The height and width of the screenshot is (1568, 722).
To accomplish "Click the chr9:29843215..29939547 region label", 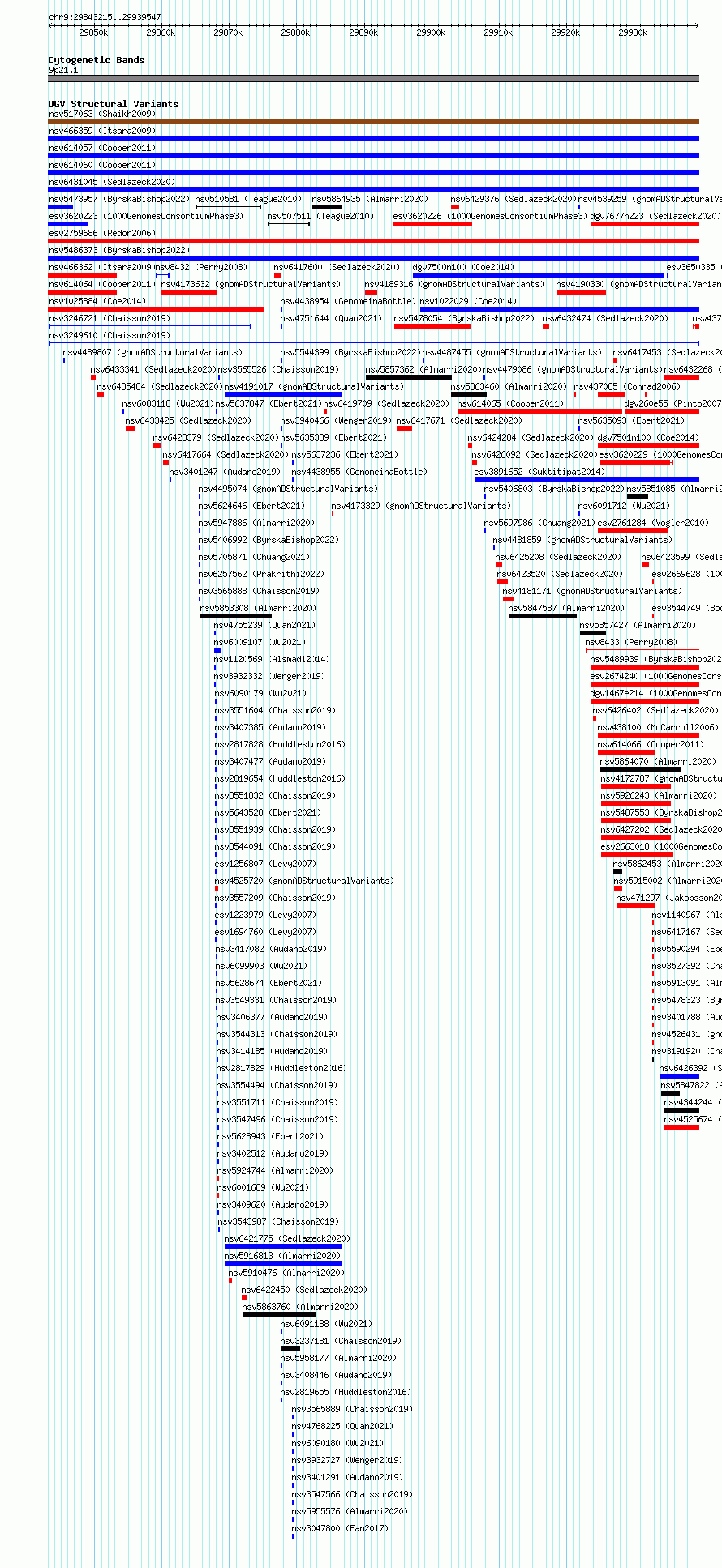I will coord(105,17).
